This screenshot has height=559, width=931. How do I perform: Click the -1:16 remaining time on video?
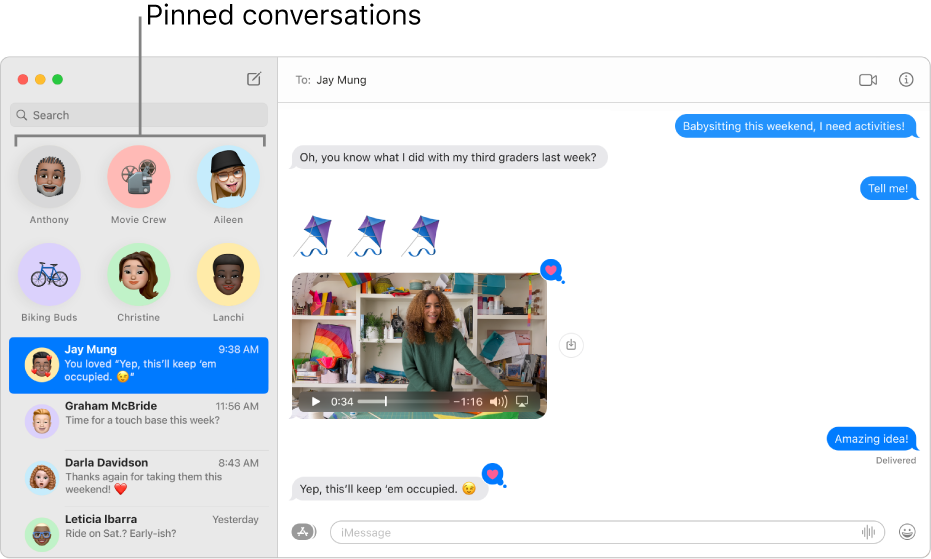click(x=468, y=402)
